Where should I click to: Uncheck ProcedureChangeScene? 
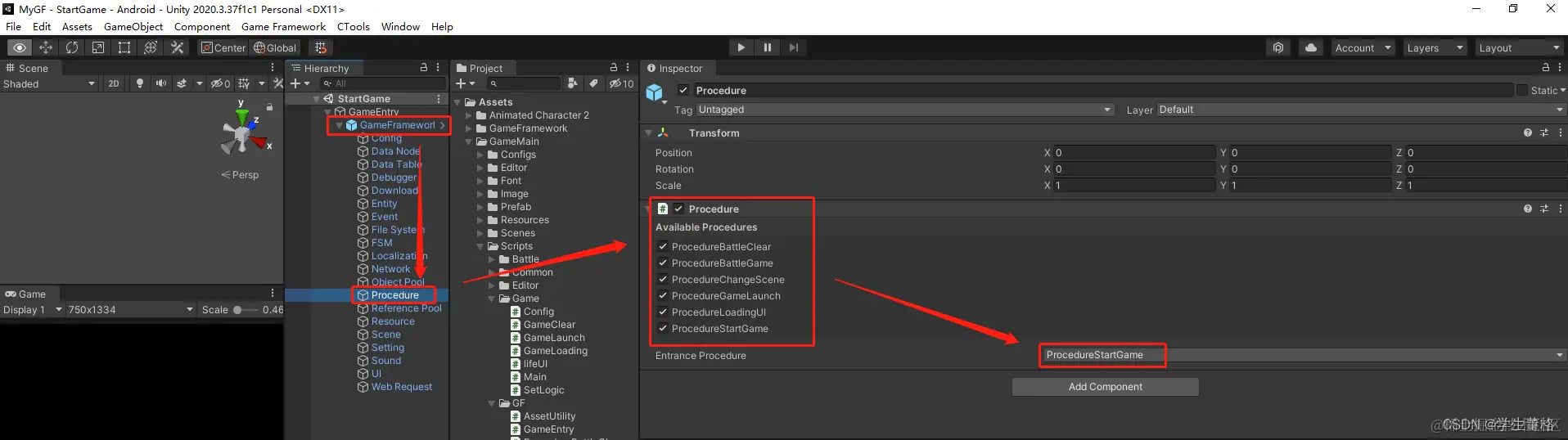click(x=663, y=279)
